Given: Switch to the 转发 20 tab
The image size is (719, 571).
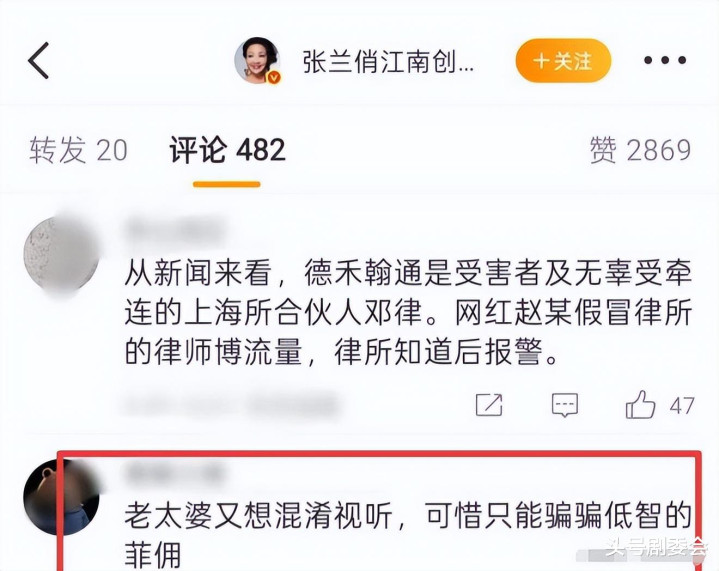Looking at the screenshot, I should coord(78,150).
